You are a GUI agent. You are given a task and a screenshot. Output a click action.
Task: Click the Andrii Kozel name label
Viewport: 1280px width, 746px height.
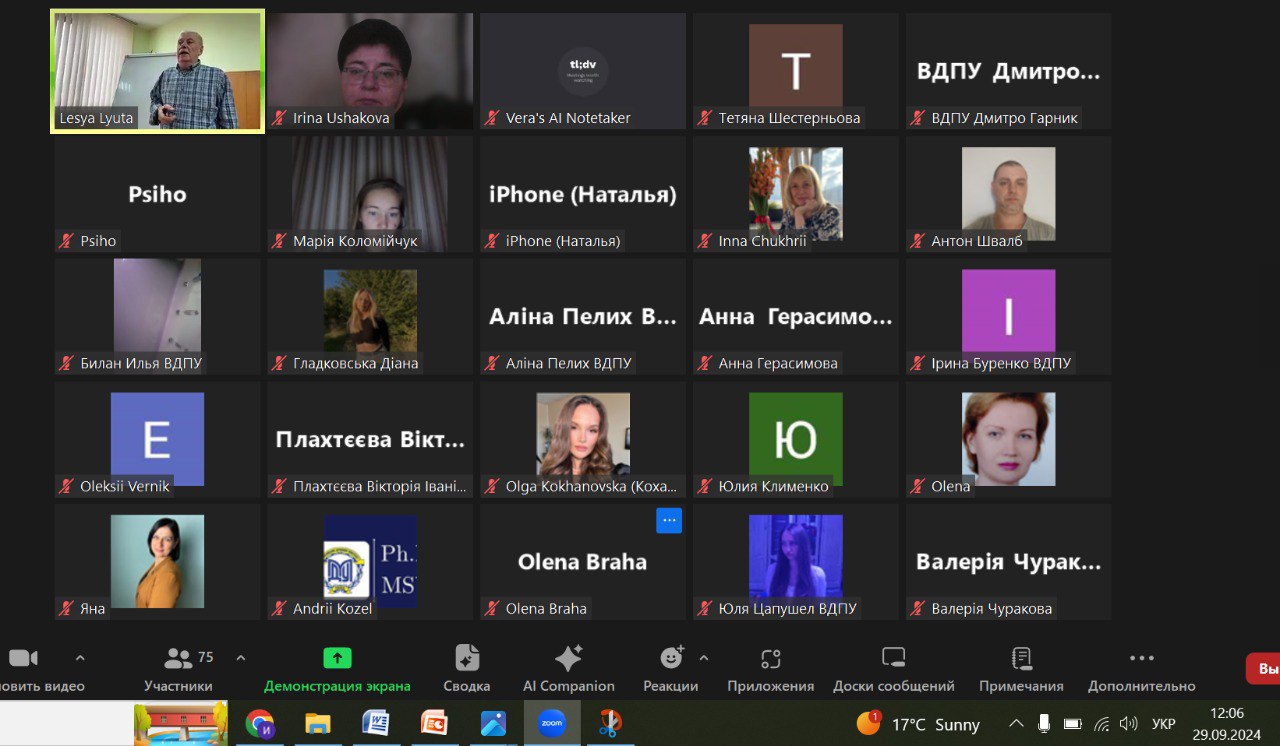coord(332,608)
